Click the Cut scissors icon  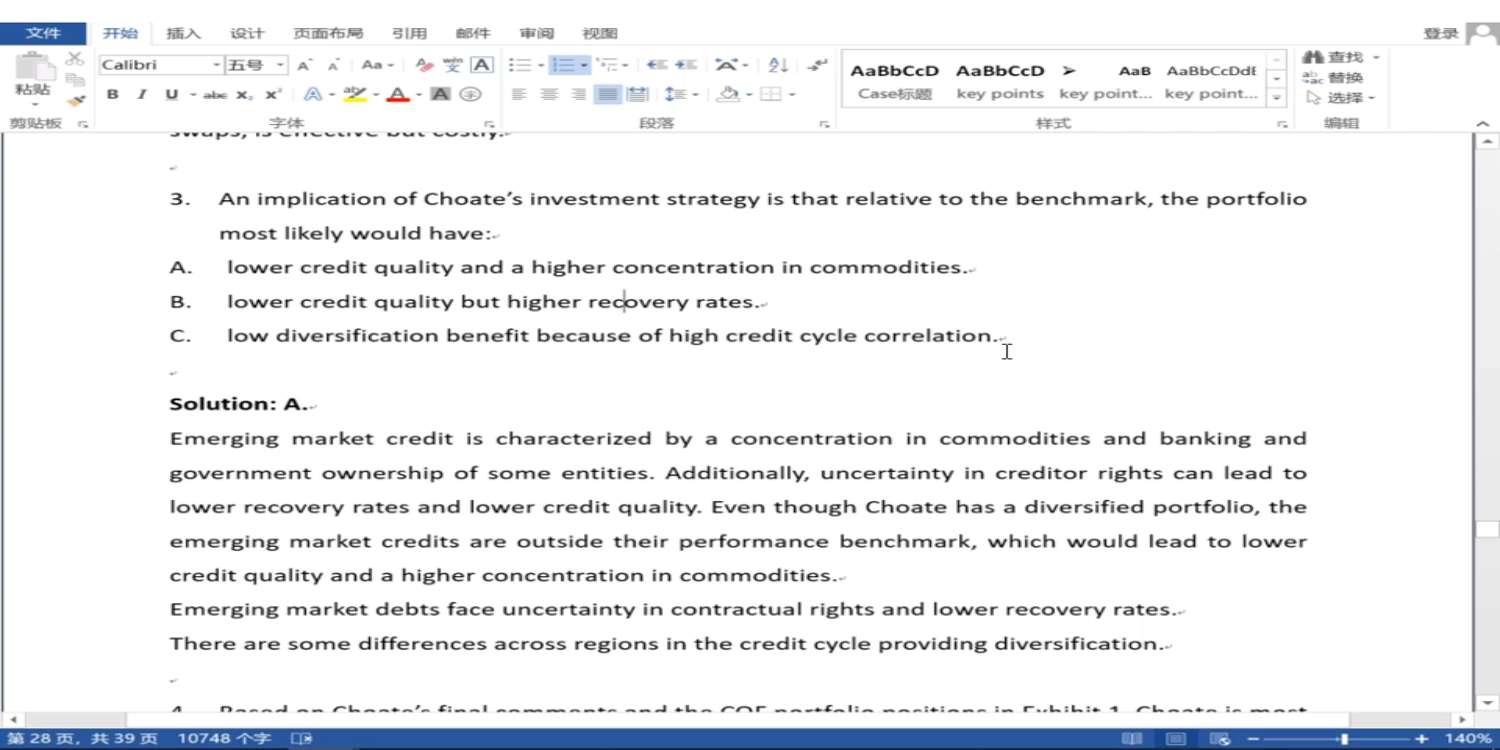pos(75,59)
